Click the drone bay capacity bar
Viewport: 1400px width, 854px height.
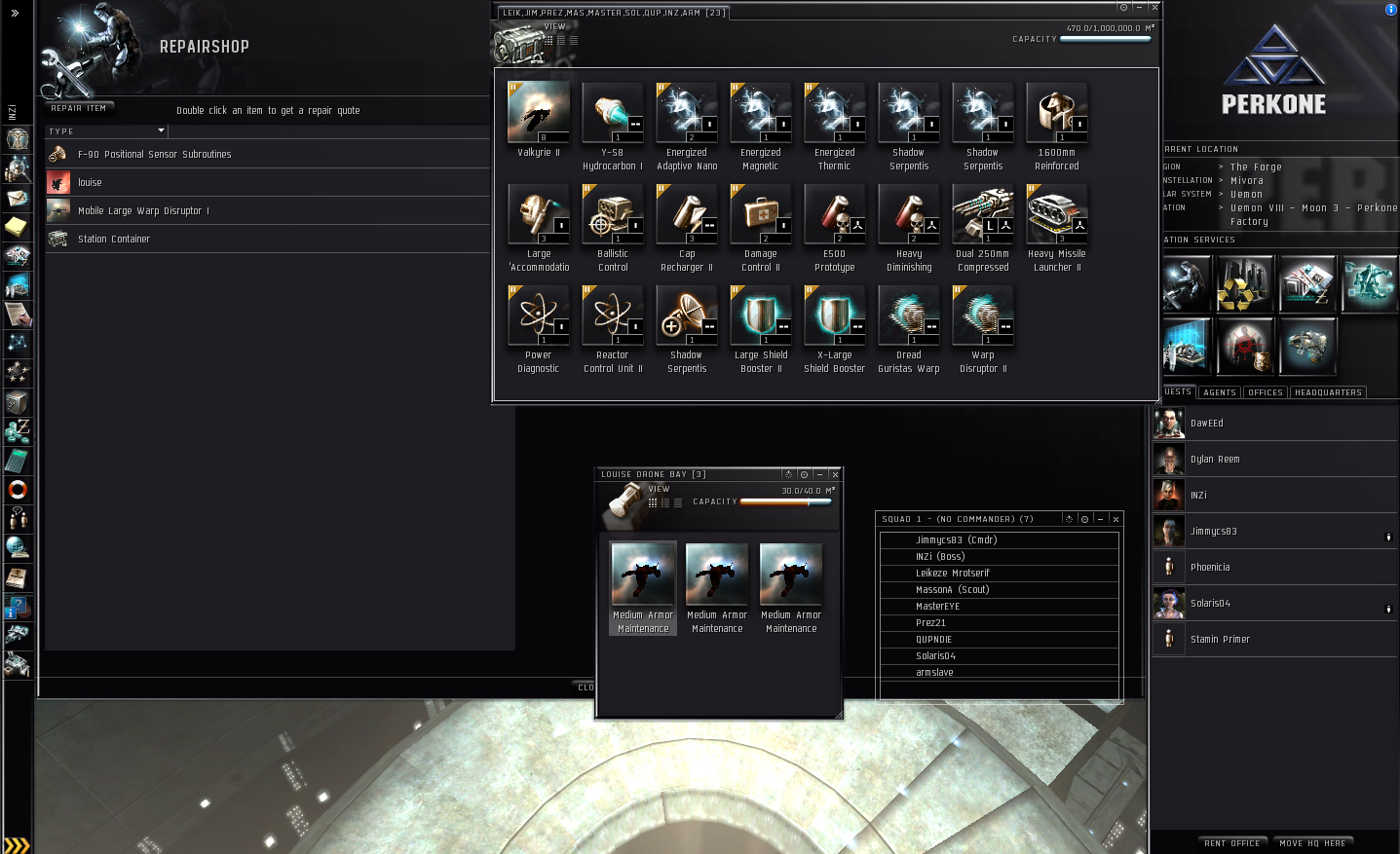point(786,502)
